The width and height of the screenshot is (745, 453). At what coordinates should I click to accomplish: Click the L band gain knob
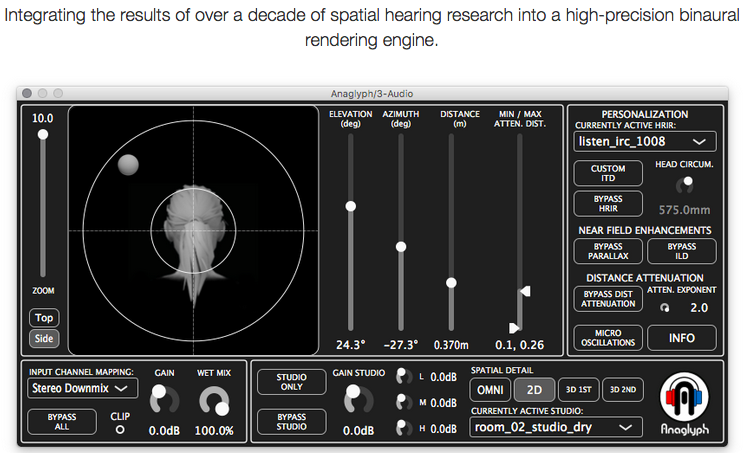[404, 376]
